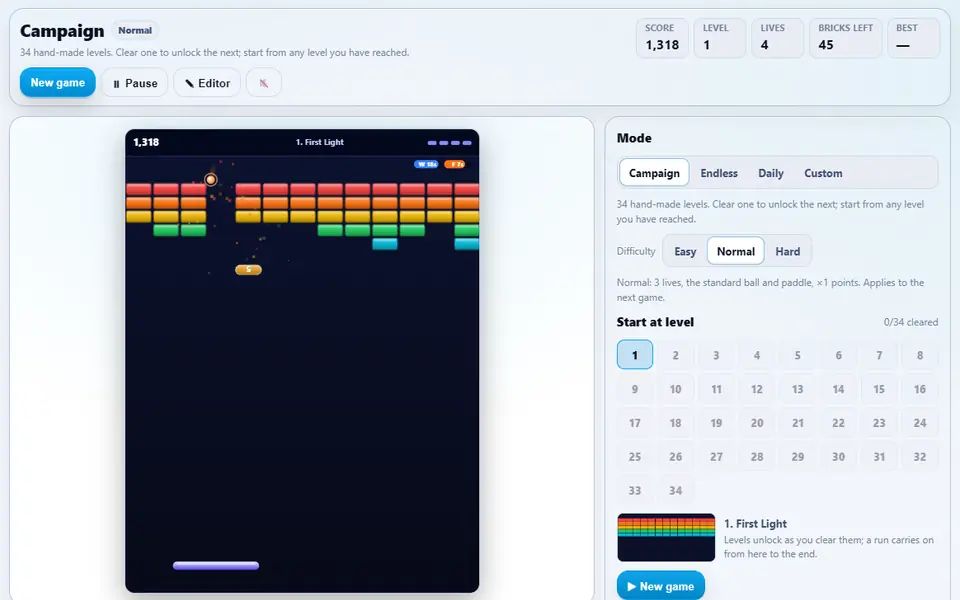Select level 1 in the Start at level grid

(x=635, y=355)
